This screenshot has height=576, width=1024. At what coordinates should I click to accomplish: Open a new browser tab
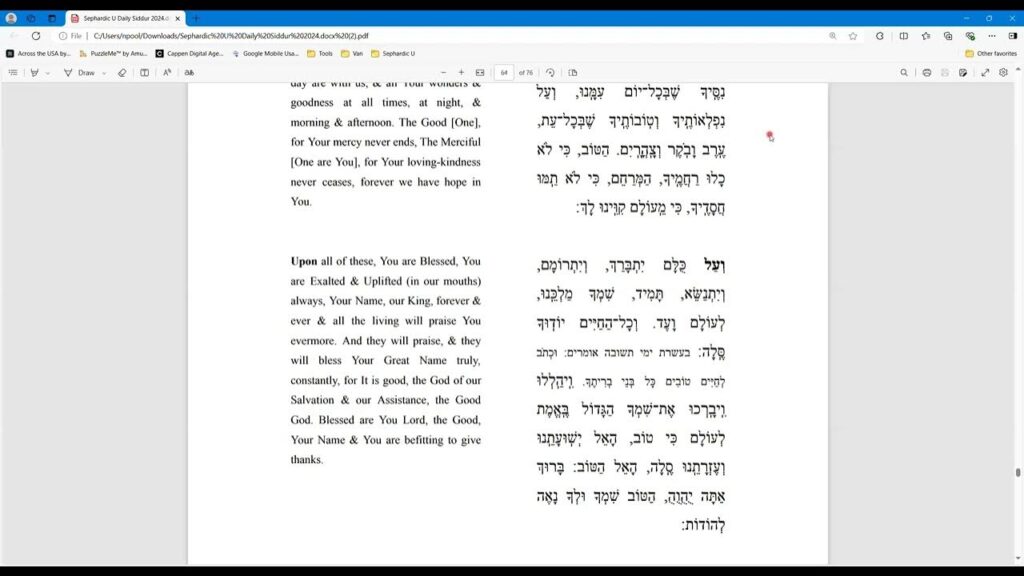[x=196, y=18]
